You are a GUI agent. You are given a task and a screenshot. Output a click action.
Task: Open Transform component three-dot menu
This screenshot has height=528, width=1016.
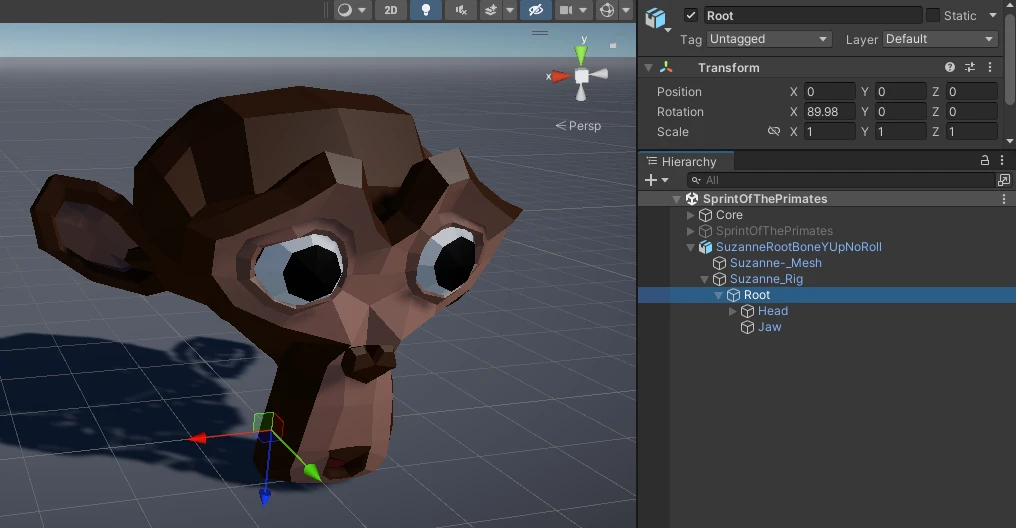click(989, 67)
